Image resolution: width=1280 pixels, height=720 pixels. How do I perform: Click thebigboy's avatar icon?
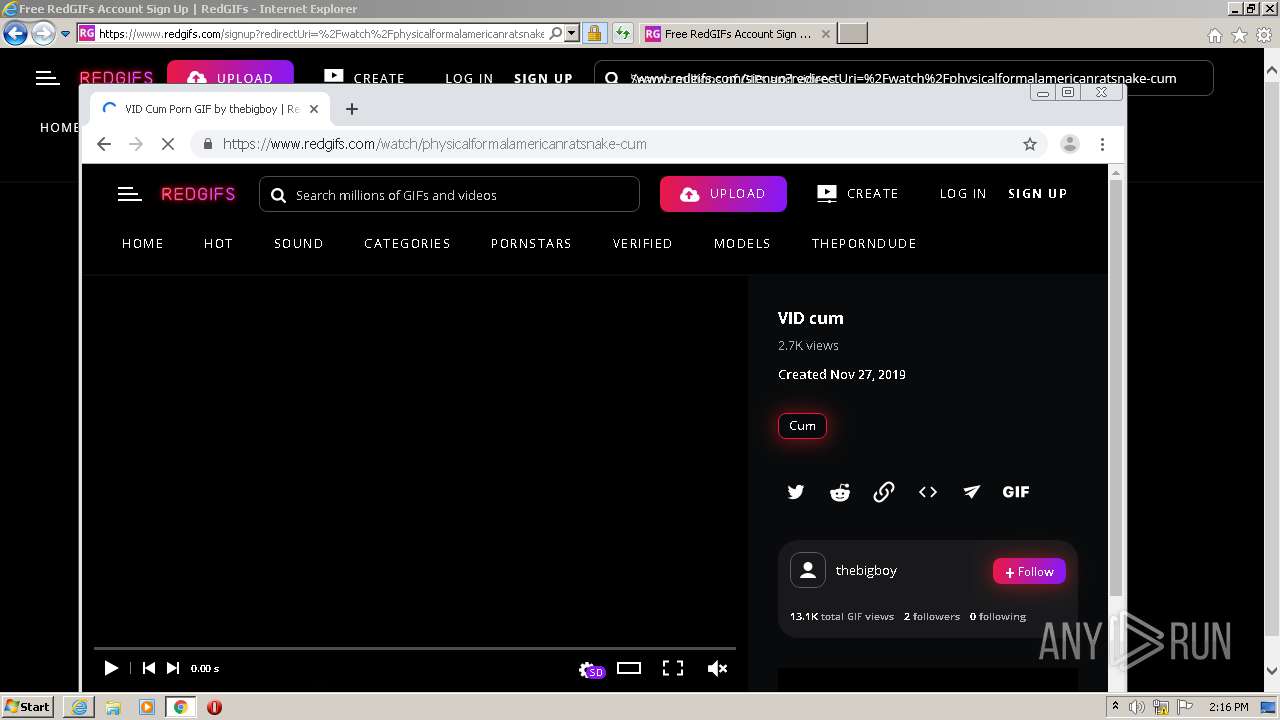coord(808,570)
